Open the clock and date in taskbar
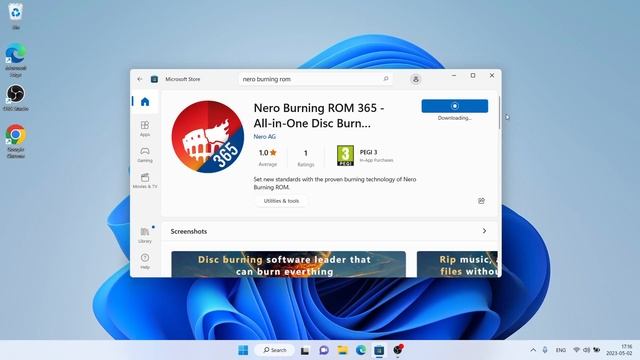Viewport: 640px width, 360px height. [619, 350]
